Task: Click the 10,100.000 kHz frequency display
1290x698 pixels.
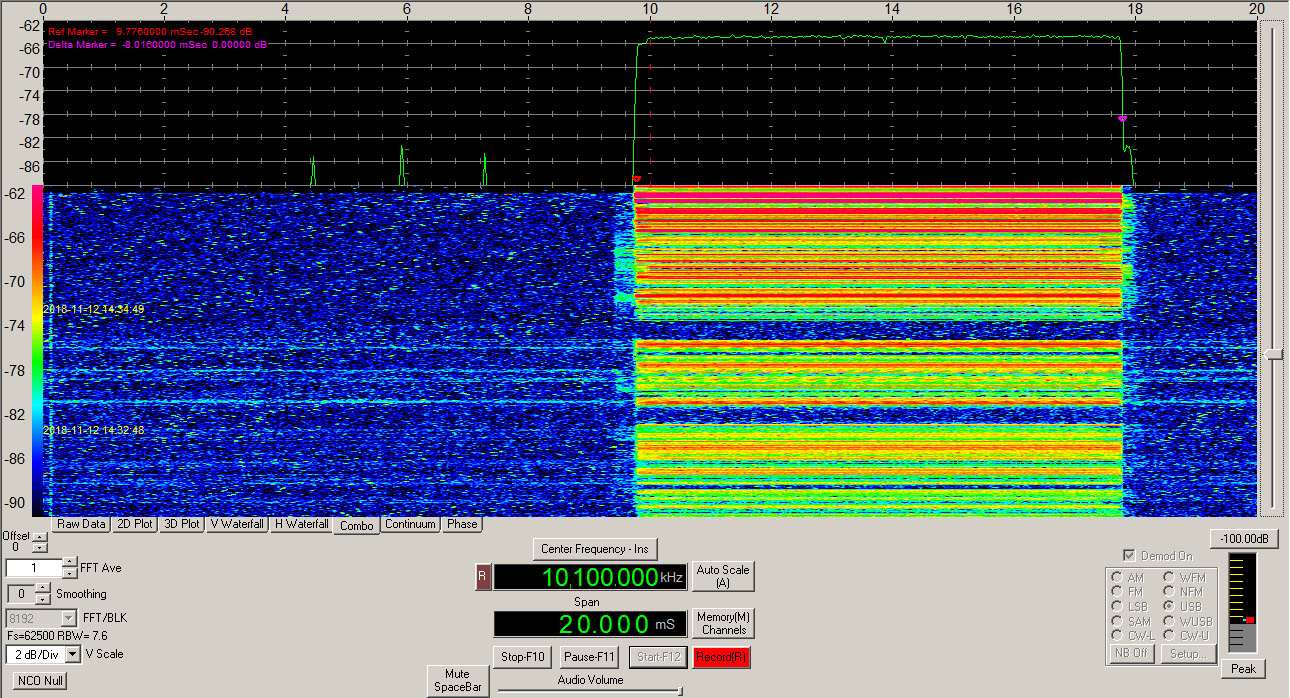Action: pyautogui.click(x=590, y=577)
